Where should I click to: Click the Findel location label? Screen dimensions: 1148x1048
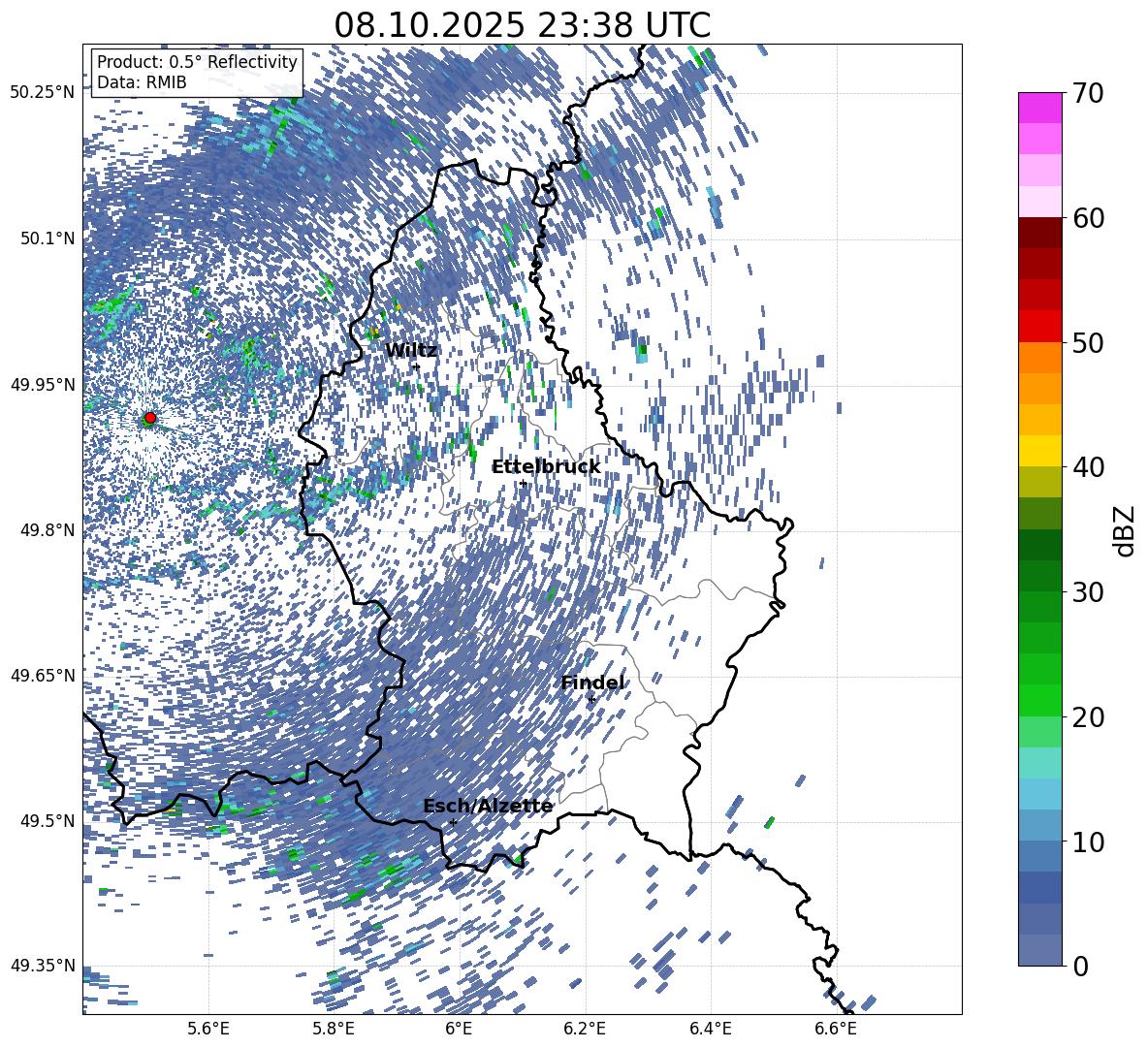click(x=592, y=683)
